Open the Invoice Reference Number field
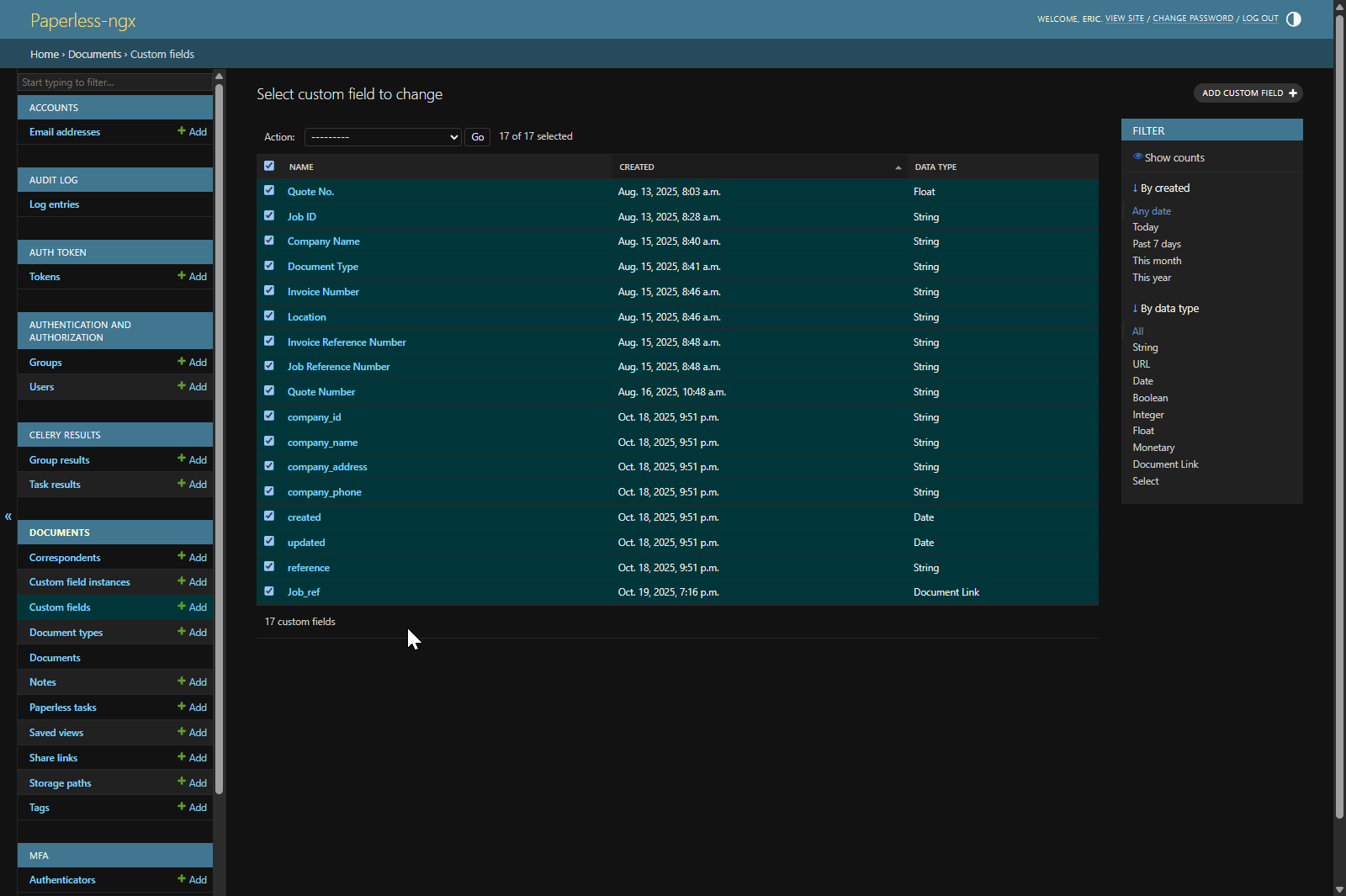The width and height of the screenshot is (1346, 896). [x=347, y=342]
